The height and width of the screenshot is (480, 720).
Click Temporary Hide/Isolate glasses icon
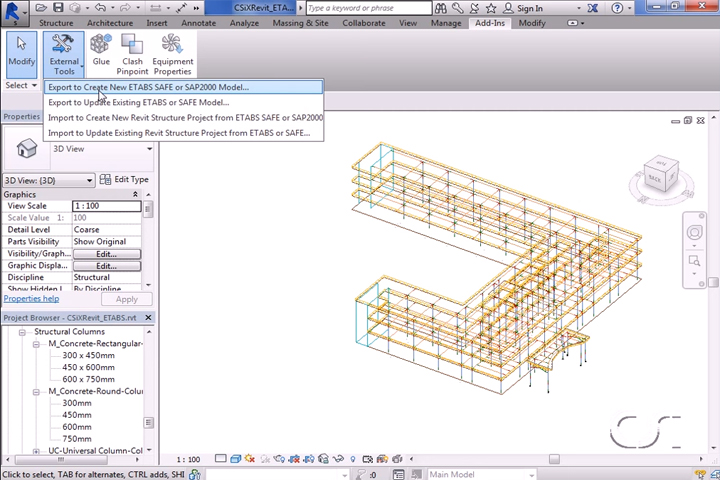pos(338,458)
